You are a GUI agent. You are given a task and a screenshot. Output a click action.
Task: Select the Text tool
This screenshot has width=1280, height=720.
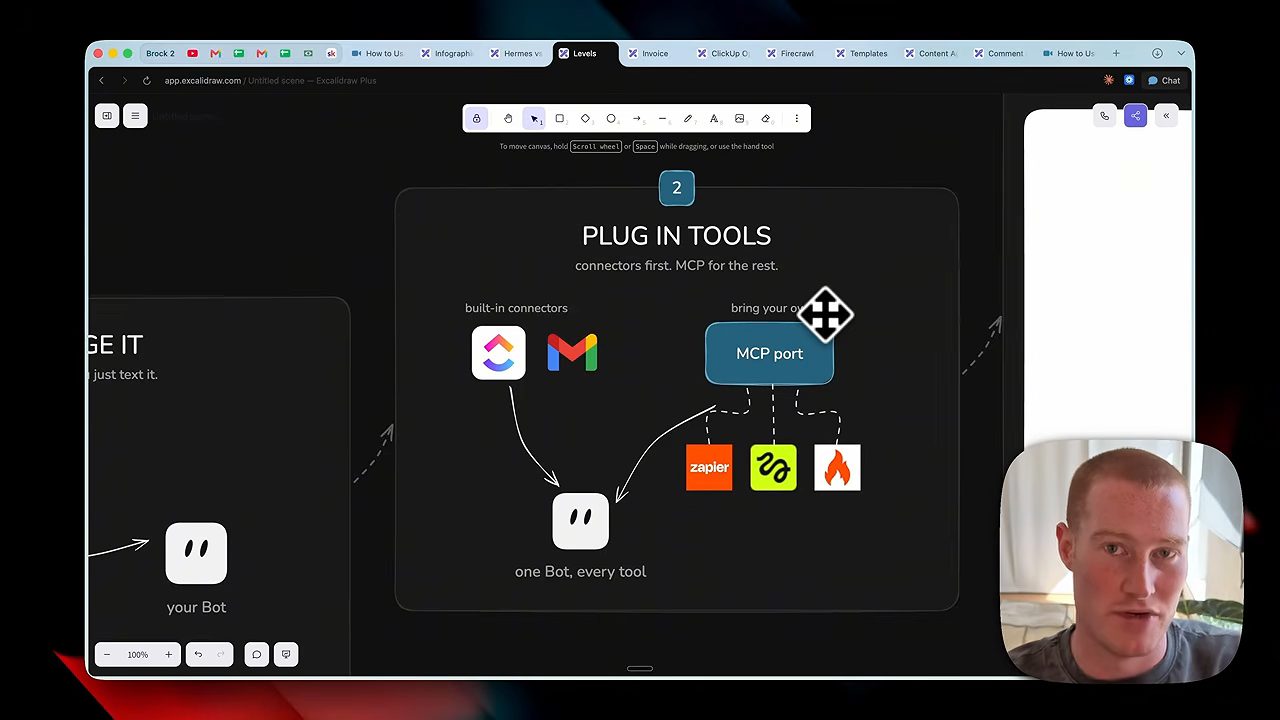pos(714,118)
